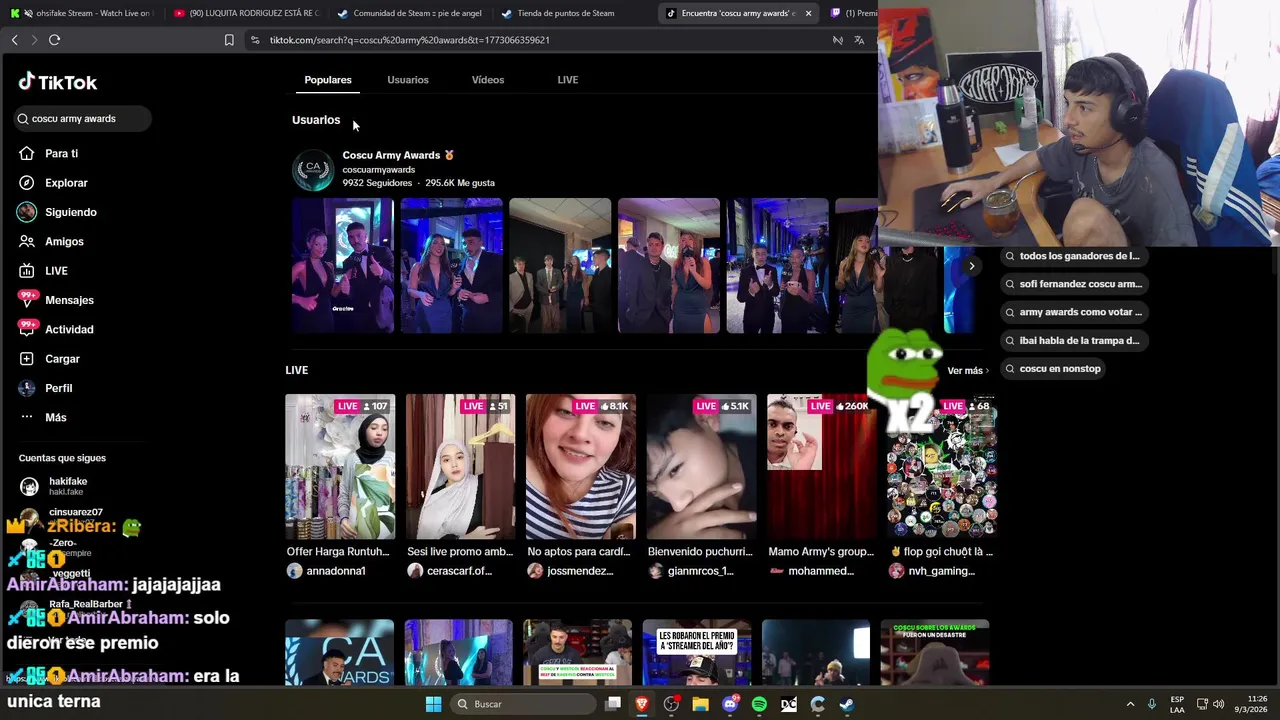Show next videos with carousel arrow

(971, 266)
